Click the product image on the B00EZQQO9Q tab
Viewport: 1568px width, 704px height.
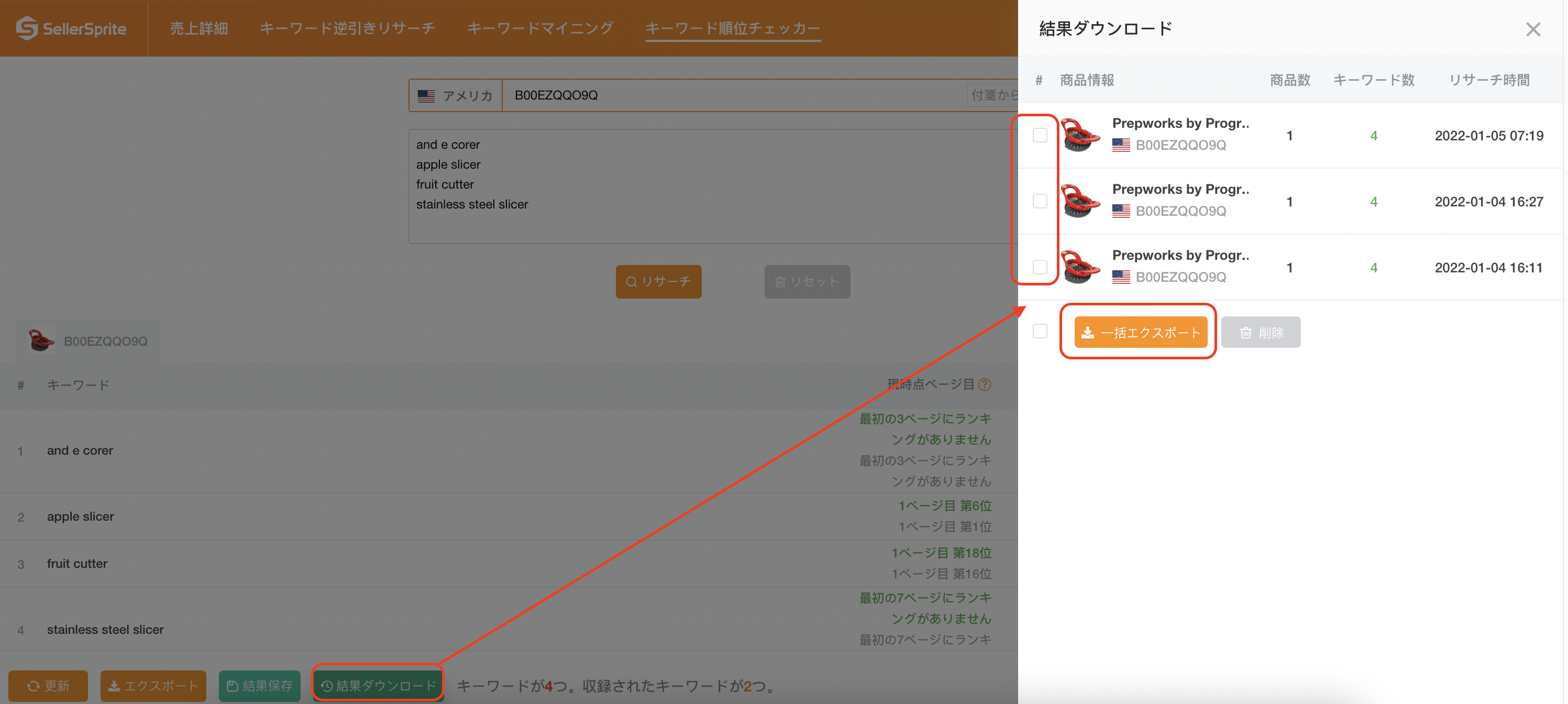(41, 340)
